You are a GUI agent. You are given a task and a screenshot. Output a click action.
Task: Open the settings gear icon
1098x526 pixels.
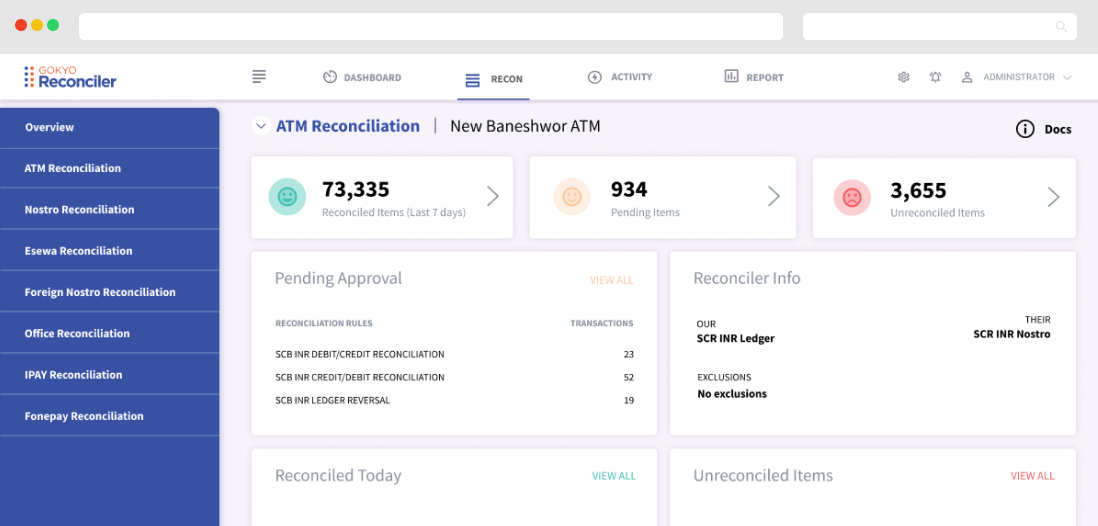coord(903,77)
